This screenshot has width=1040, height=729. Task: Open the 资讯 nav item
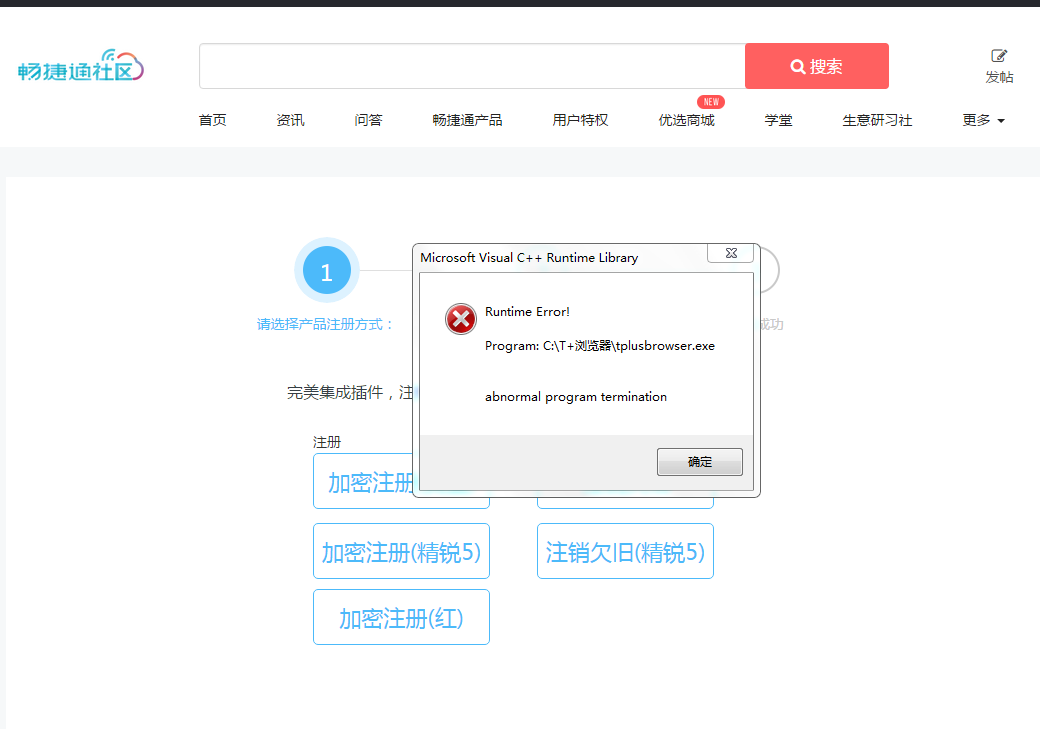[x=291, y=120]
